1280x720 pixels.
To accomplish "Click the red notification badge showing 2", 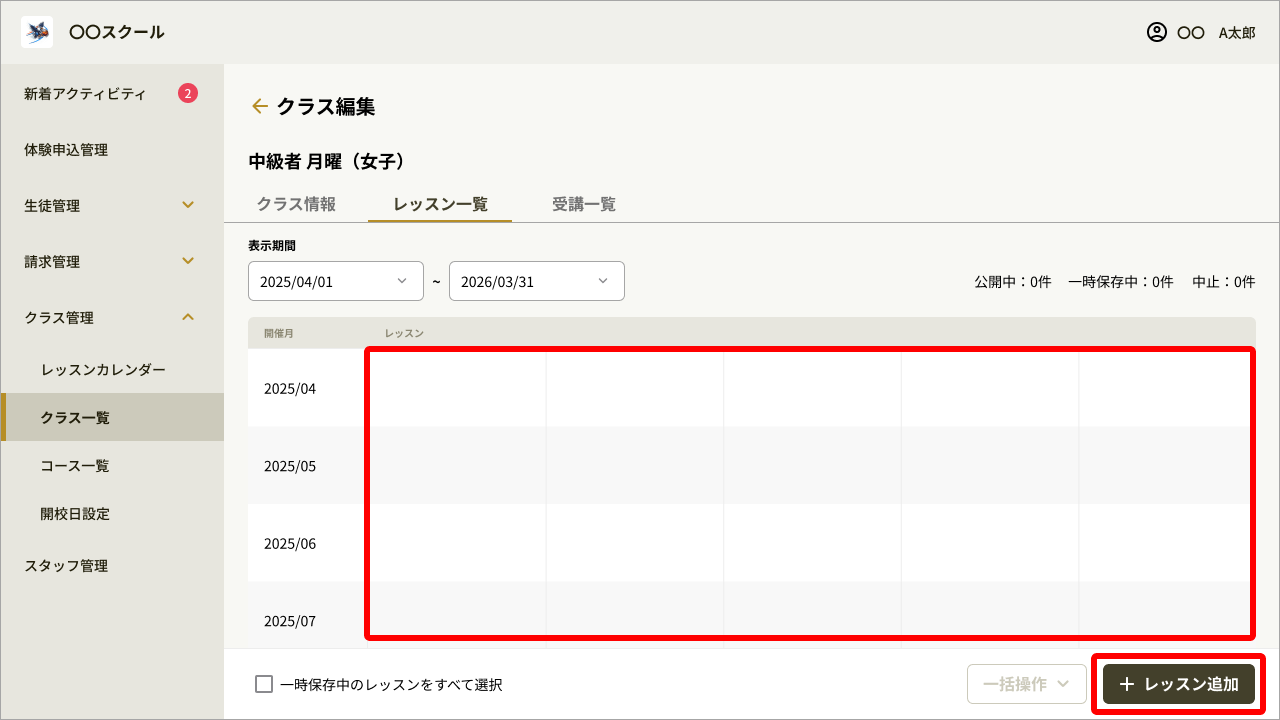I will (x=188, y=94).
